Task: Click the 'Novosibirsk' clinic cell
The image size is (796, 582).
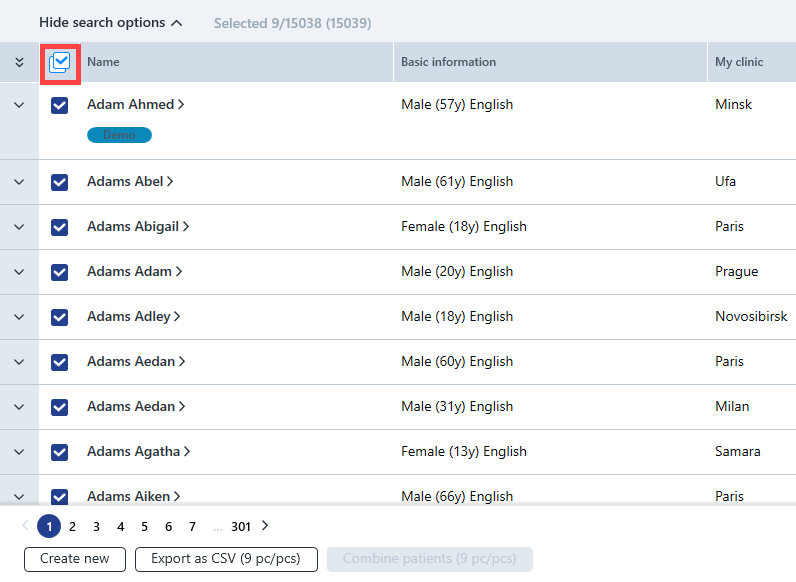Action: tap(751, 316)
